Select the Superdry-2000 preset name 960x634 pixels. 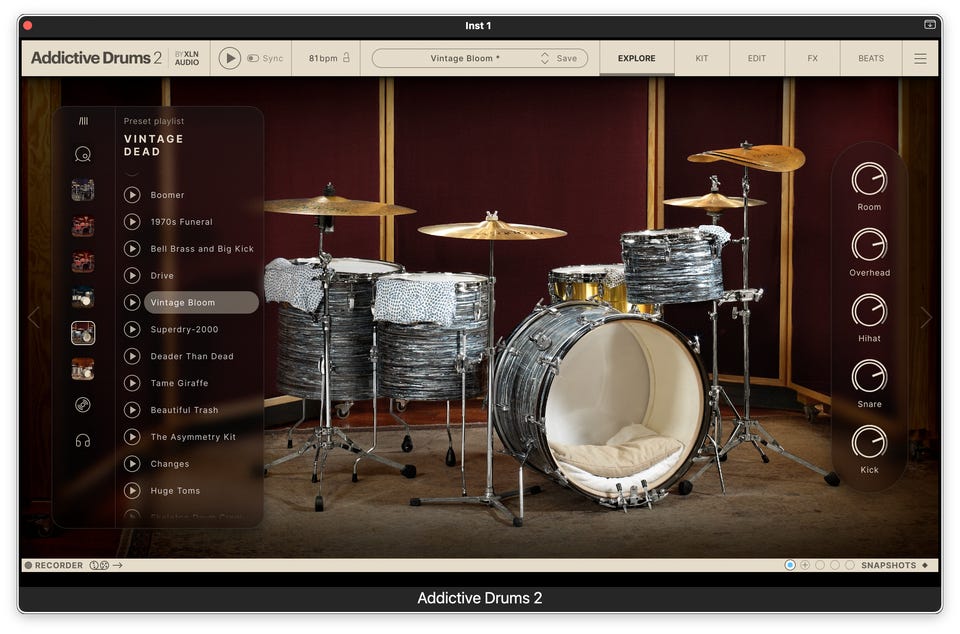[184, 329]
